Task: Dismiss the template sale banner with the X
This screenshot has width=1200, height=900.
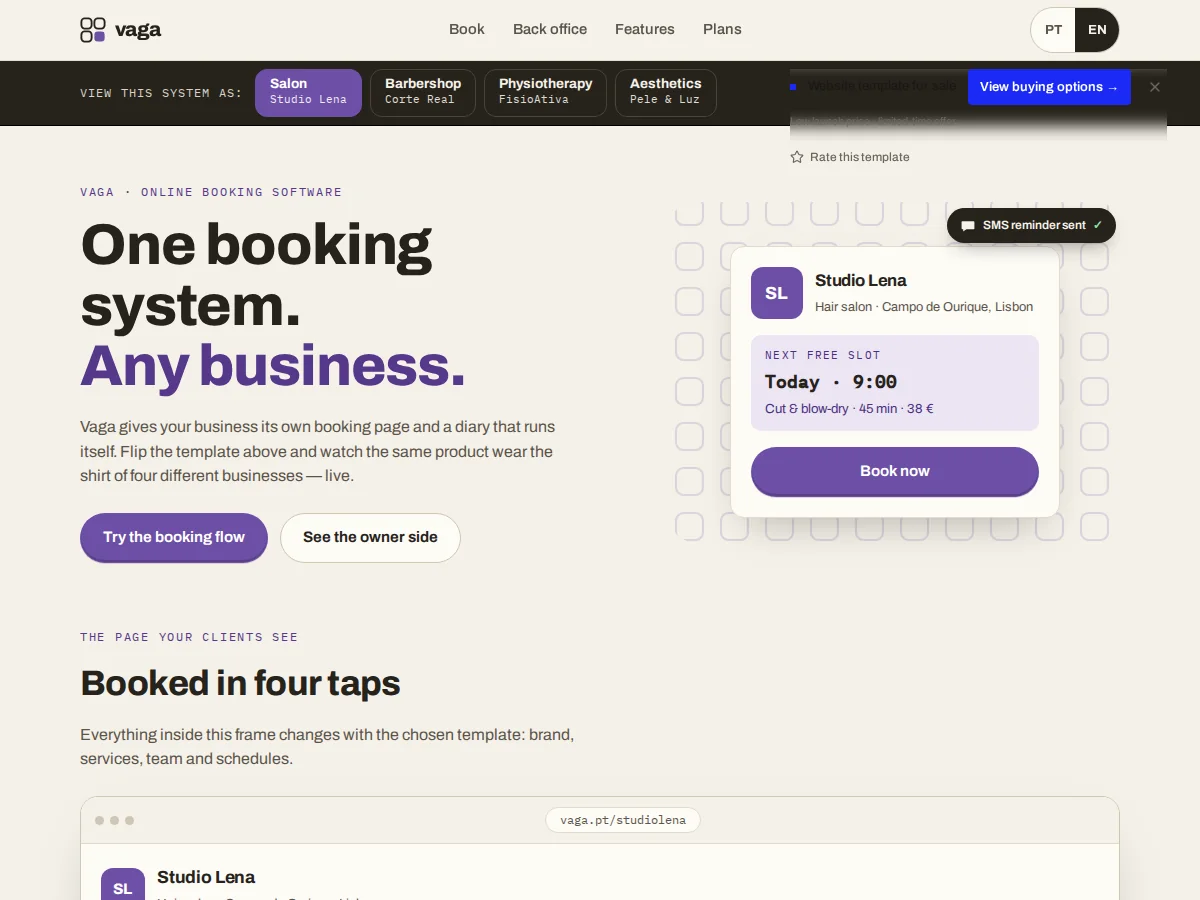Action: click(1155, 87)
